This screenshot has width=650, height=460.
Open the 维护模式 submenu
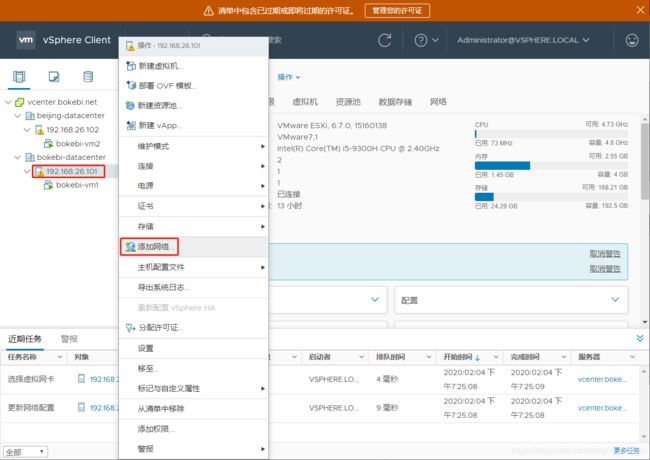pyautogui.click(x=194, y=146)
